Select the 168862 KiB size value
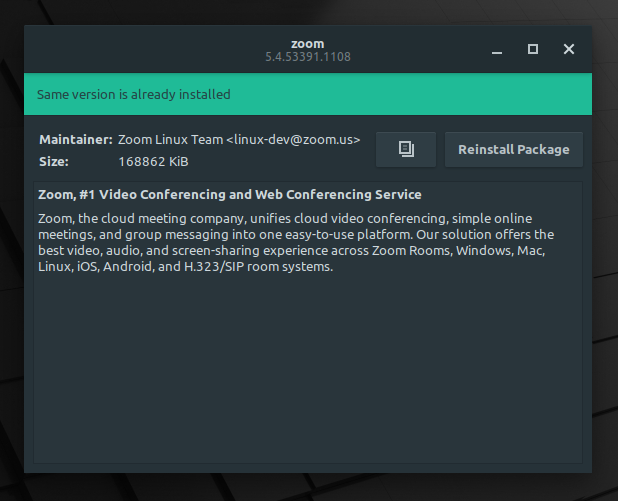This screenshot has height=501, width=618. [x=153, y=162]
